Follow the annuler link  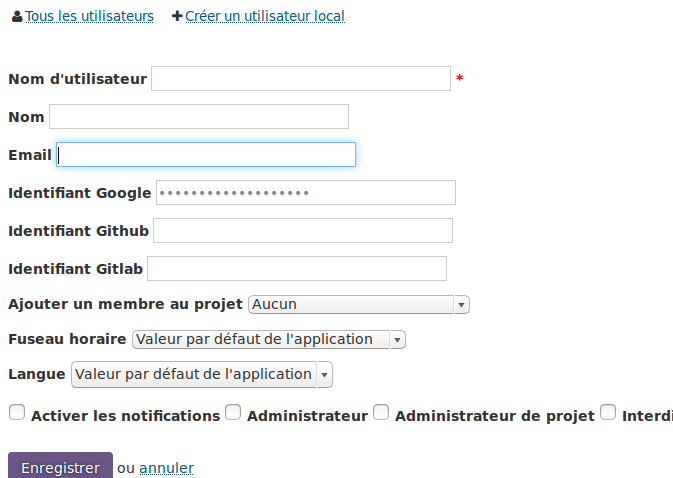(167, 468)
